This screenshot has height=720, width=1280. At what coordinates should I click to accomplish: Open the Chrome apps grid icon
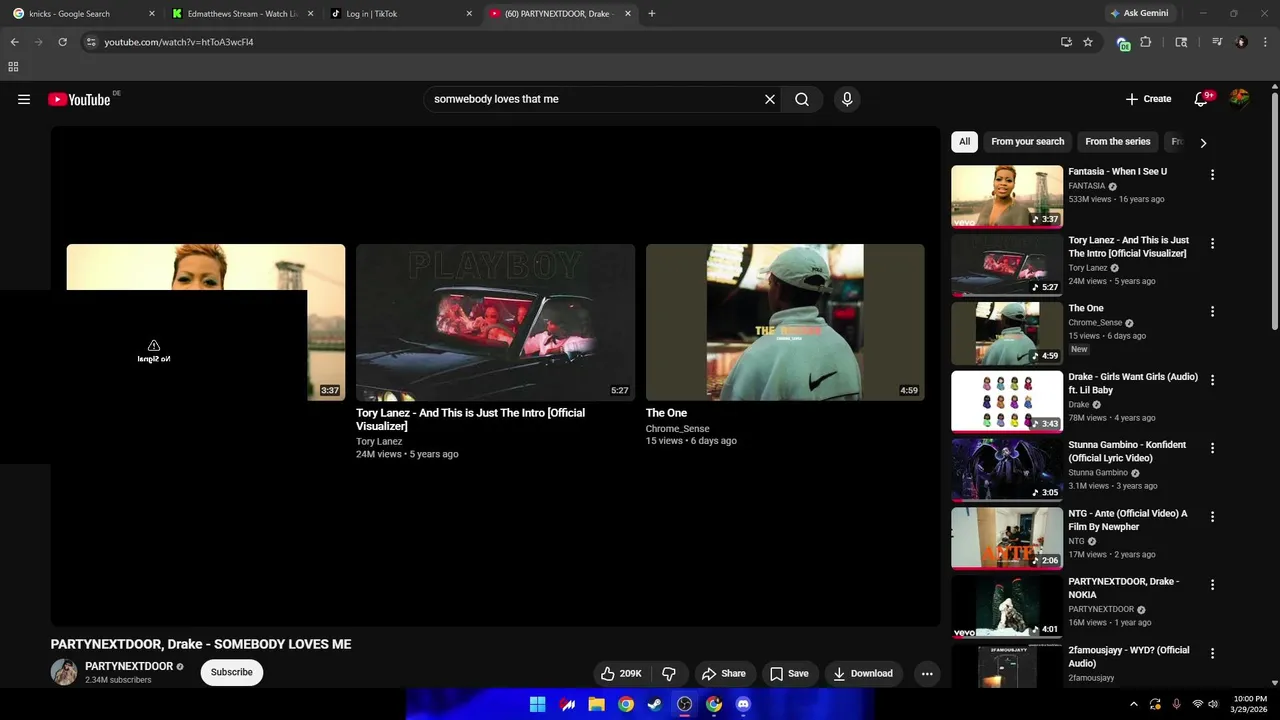[x=13, y=67]
